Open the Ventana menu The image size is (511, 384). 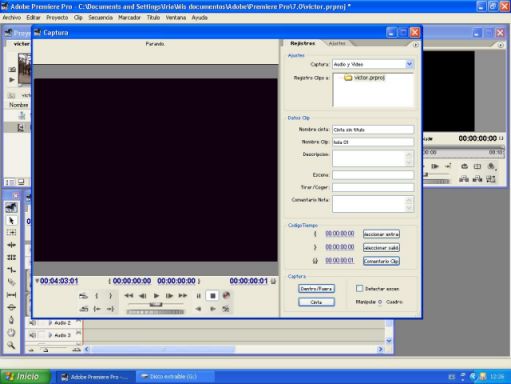tap(176, 17)
